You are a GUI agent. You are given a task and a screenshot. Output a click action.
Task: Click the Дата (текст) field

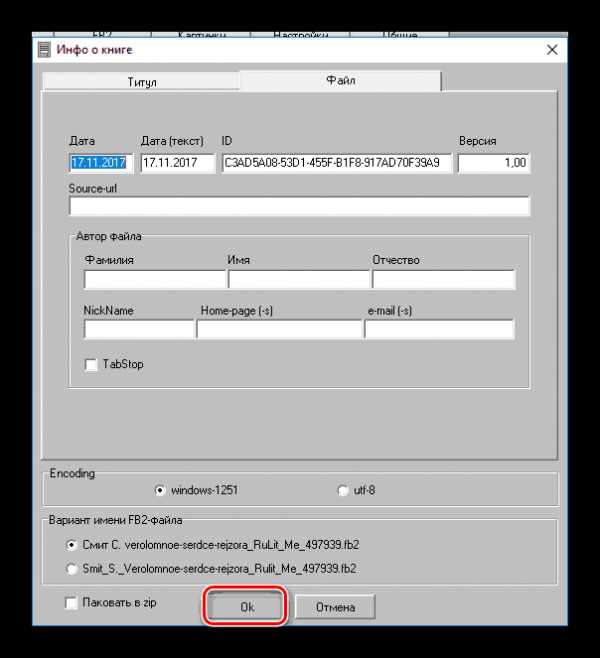click(178, 163)
